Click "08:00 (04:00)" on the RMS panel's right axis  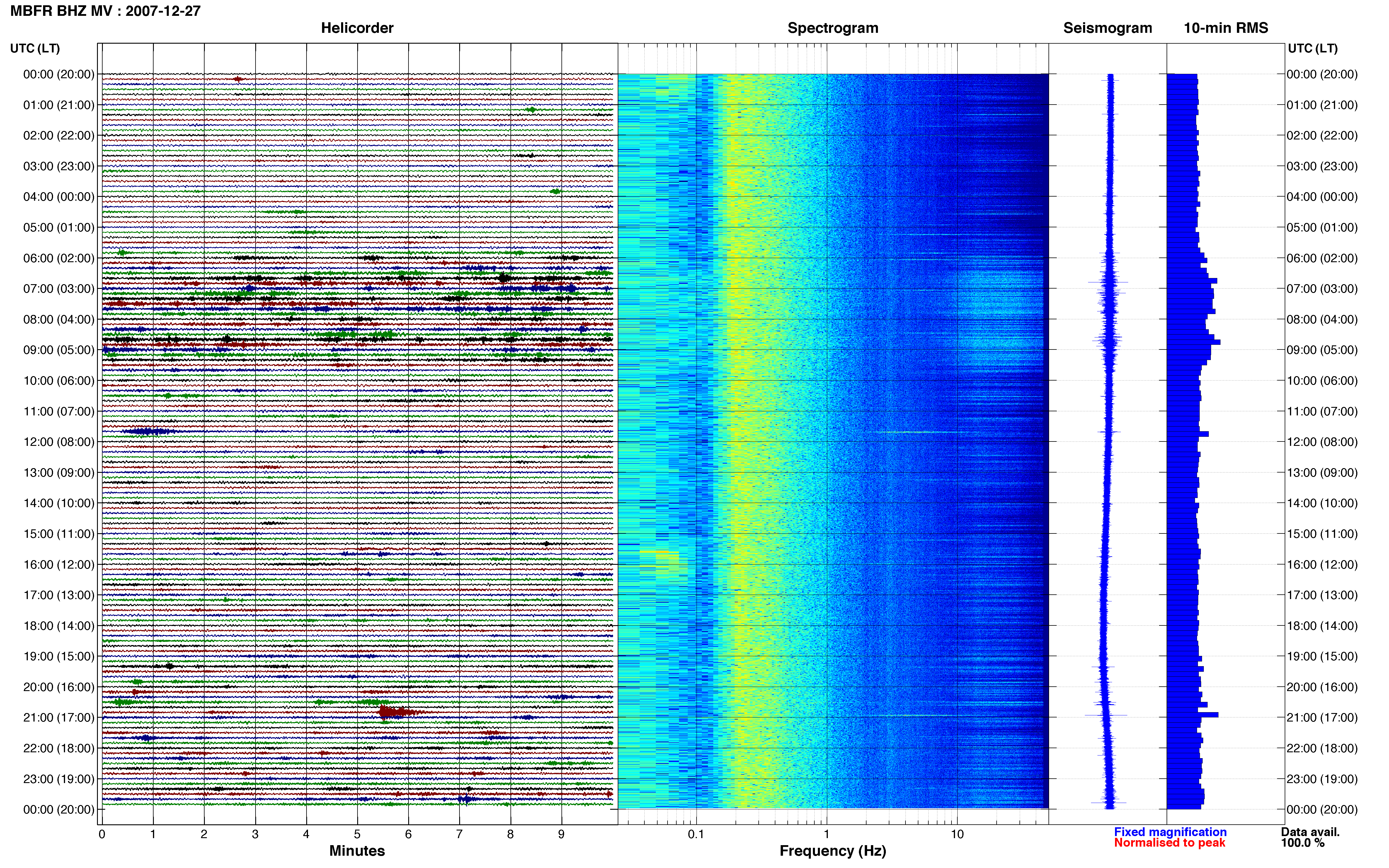1322,319
